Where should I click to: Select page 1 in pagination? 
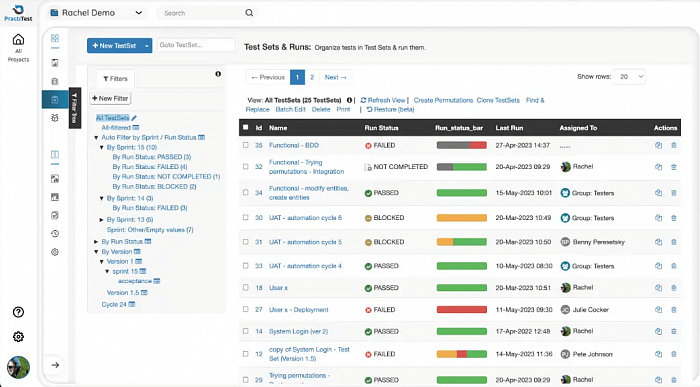(x=297, y=77)
